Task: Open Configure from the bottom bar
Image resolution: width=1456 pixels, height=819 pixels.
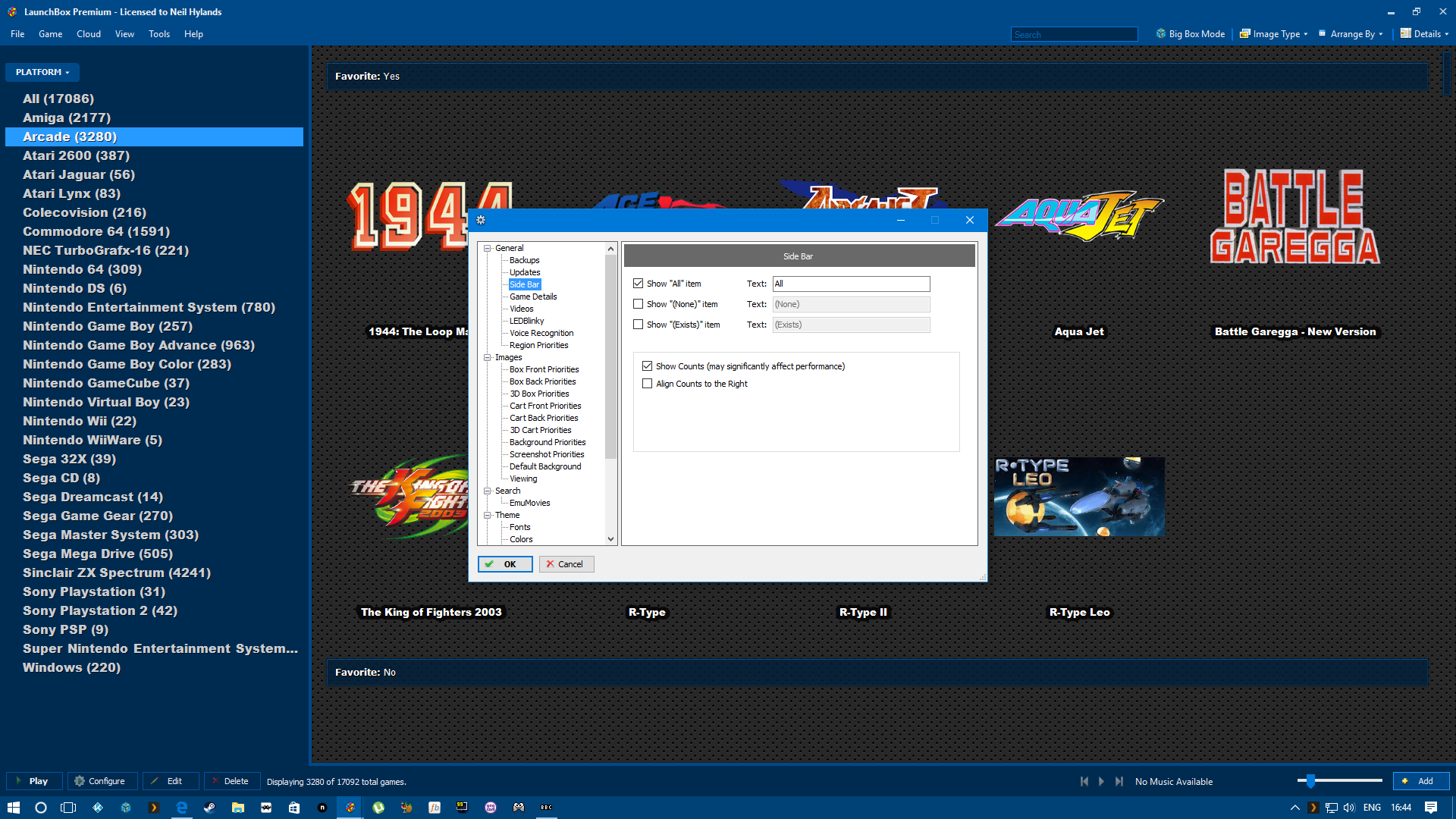Action: (102, 781)
